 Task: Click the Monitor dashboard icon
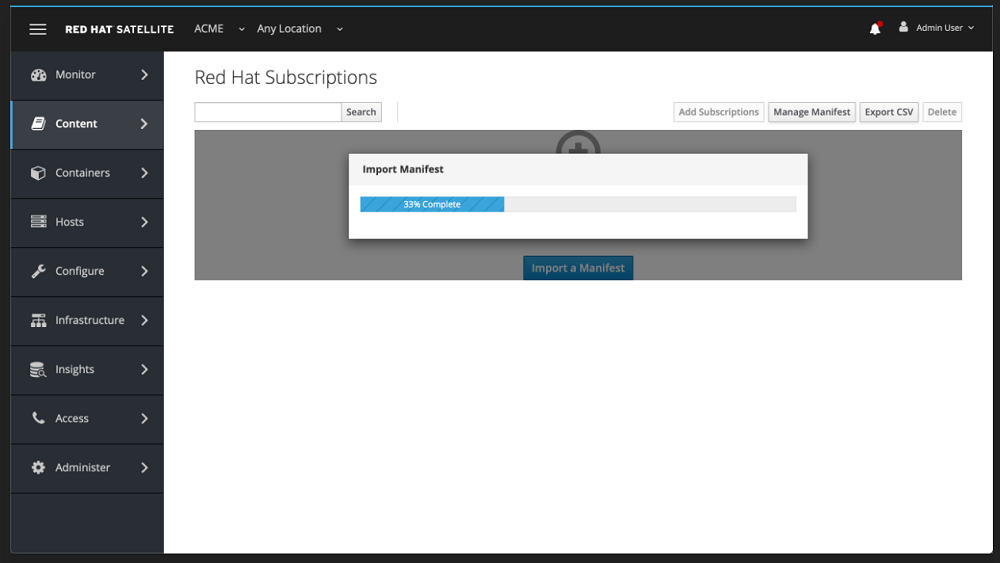[39, 75]
